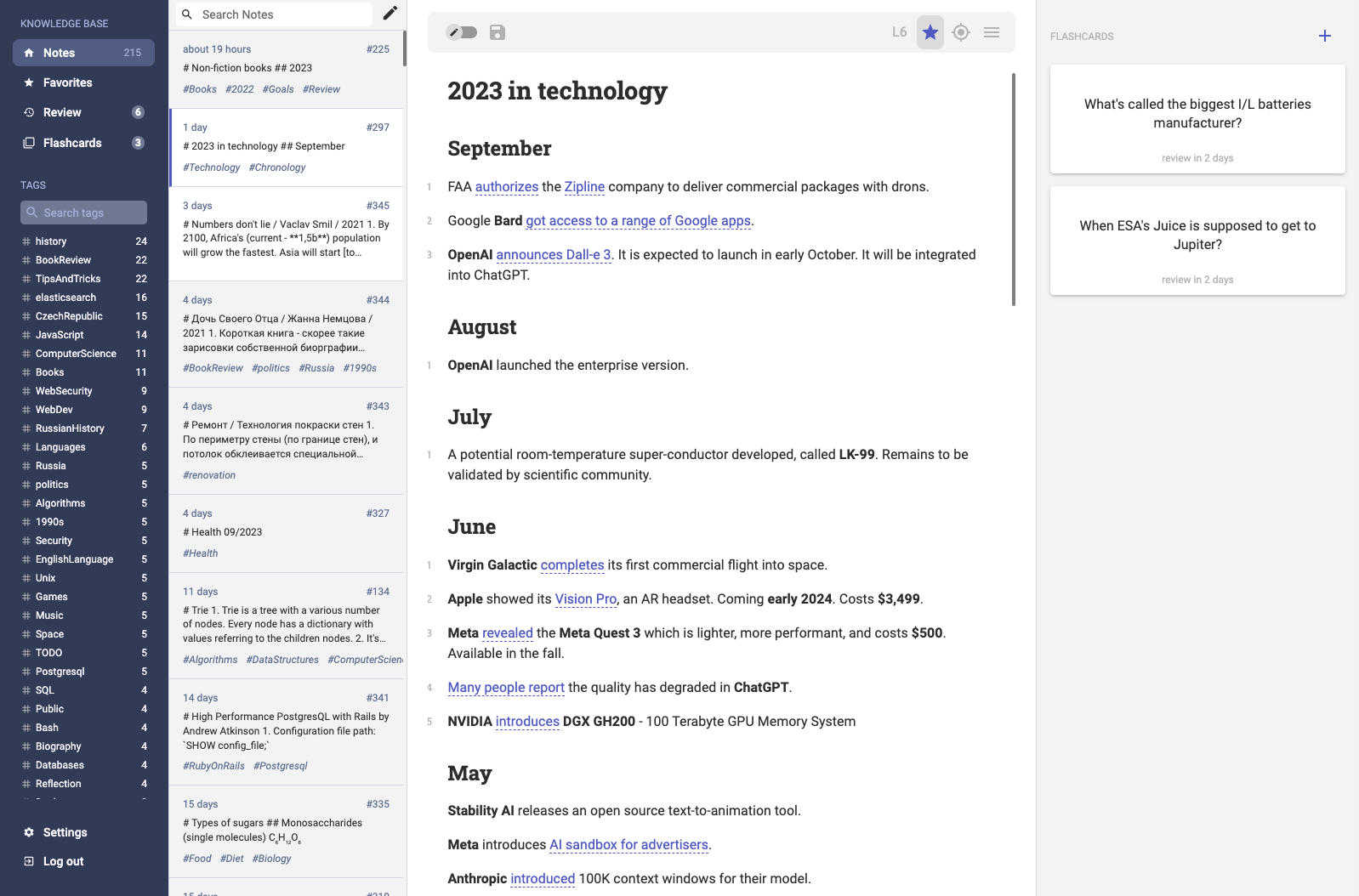Click the clock icon beside Review

[29, 112]
